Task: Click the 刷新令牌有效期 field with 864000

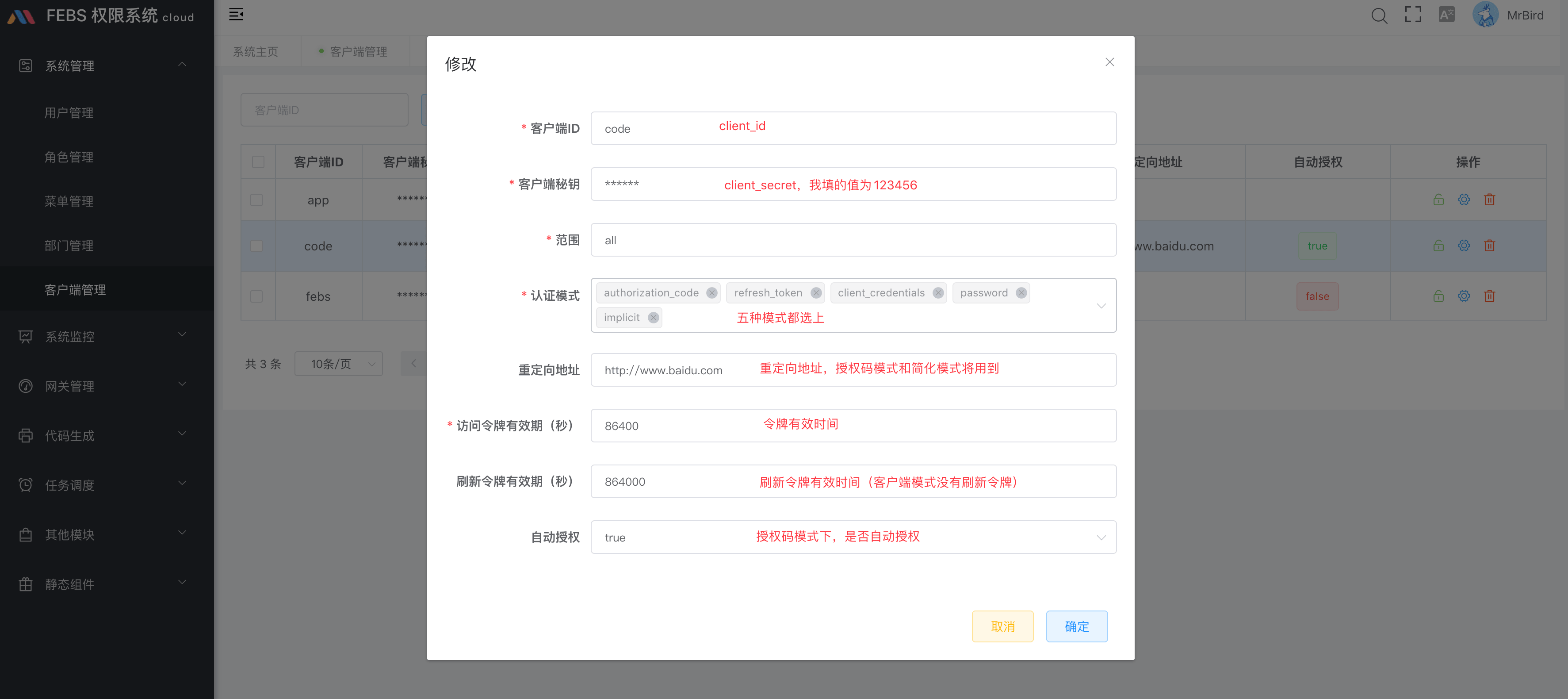Action: 853,482
